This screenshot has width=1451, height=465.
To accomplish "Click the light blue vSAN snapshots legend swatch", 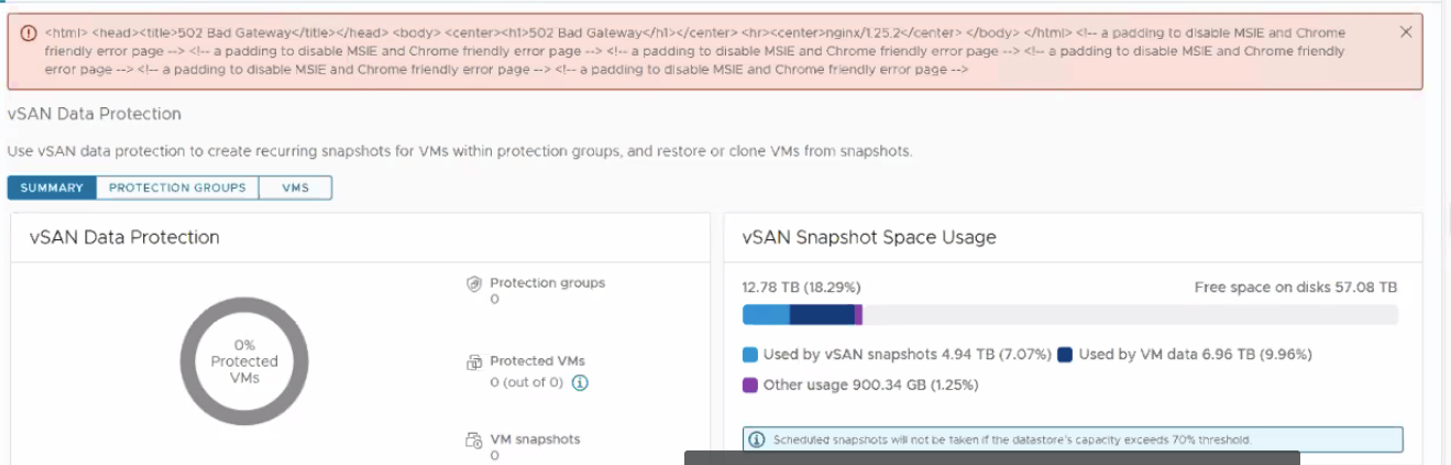I will (750, 354).
